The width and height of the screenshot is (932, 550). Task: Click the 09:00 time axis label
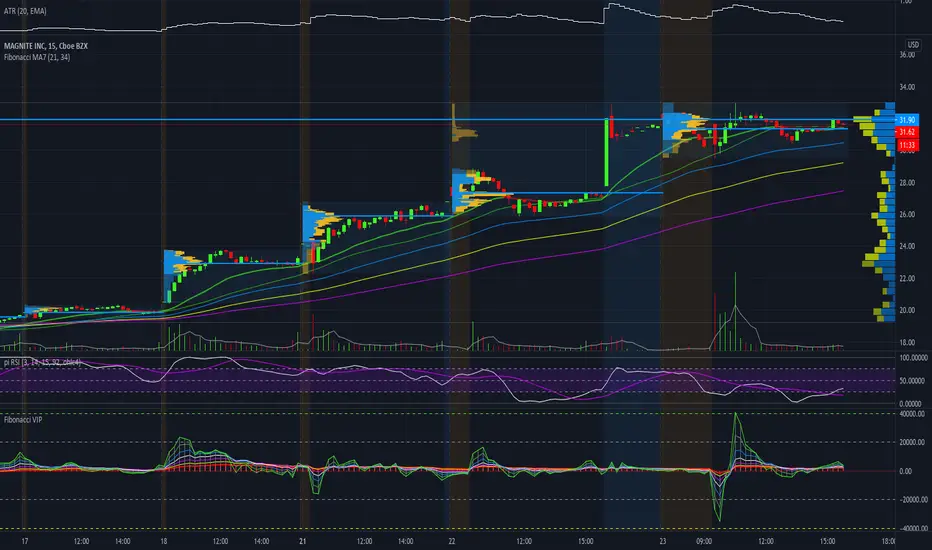[x=704, y=542]
